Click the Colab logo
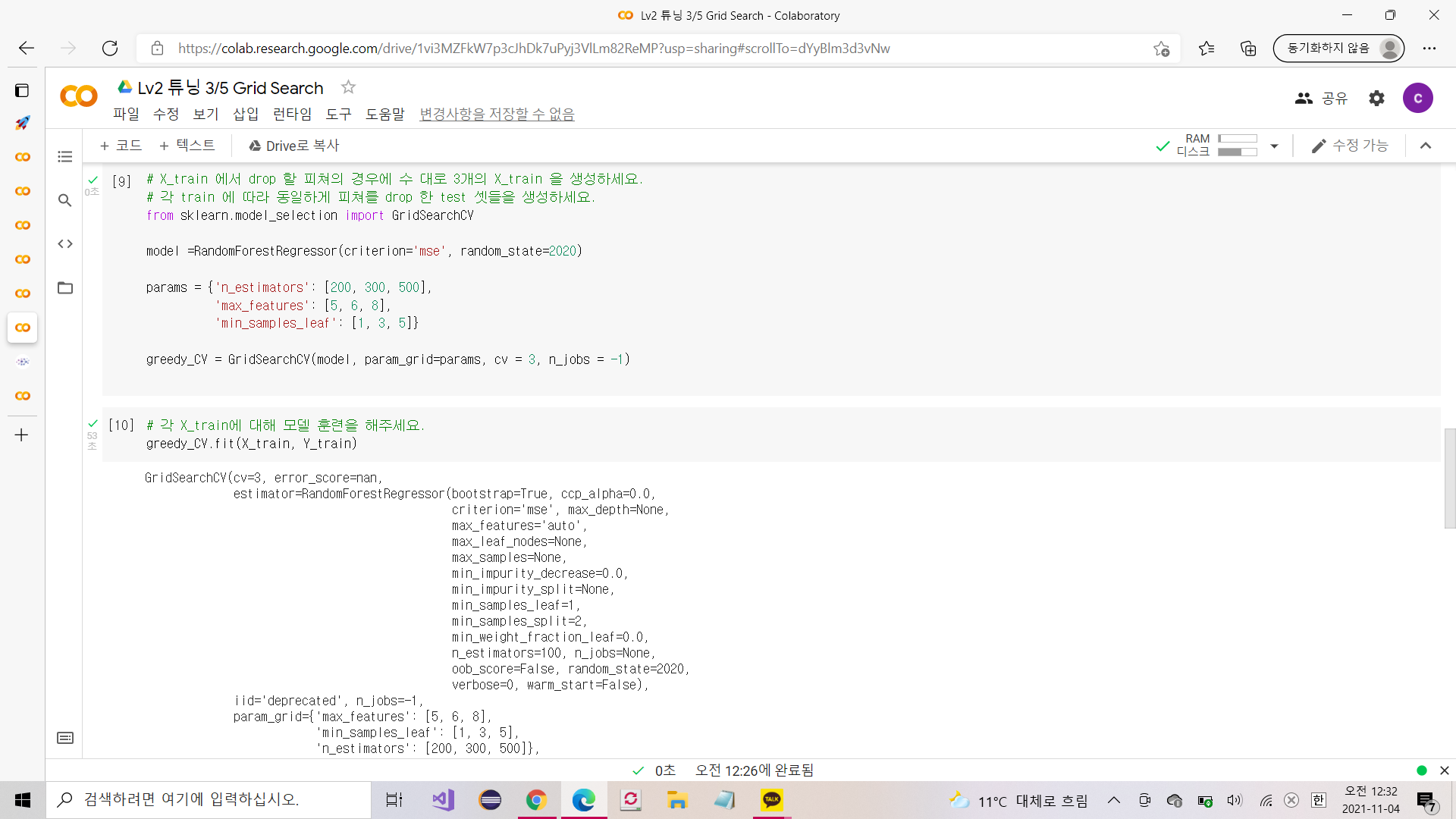 79,96
